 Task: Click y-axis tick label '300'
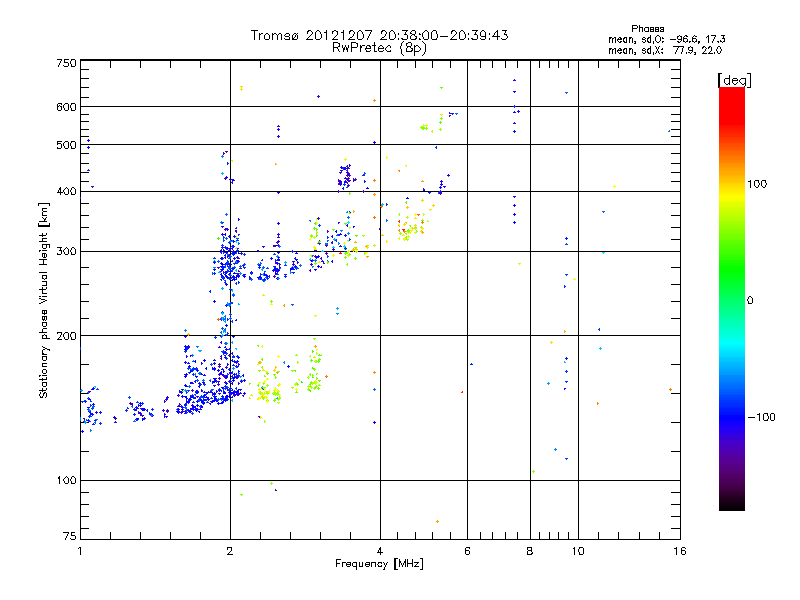[x=66, y=251]
